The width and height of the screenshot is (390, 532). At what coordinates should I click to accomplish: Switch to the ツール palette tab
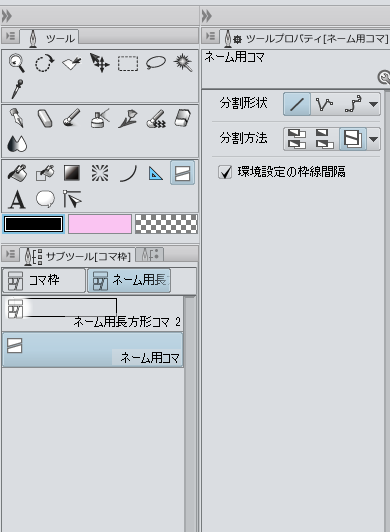click(50, 37)
